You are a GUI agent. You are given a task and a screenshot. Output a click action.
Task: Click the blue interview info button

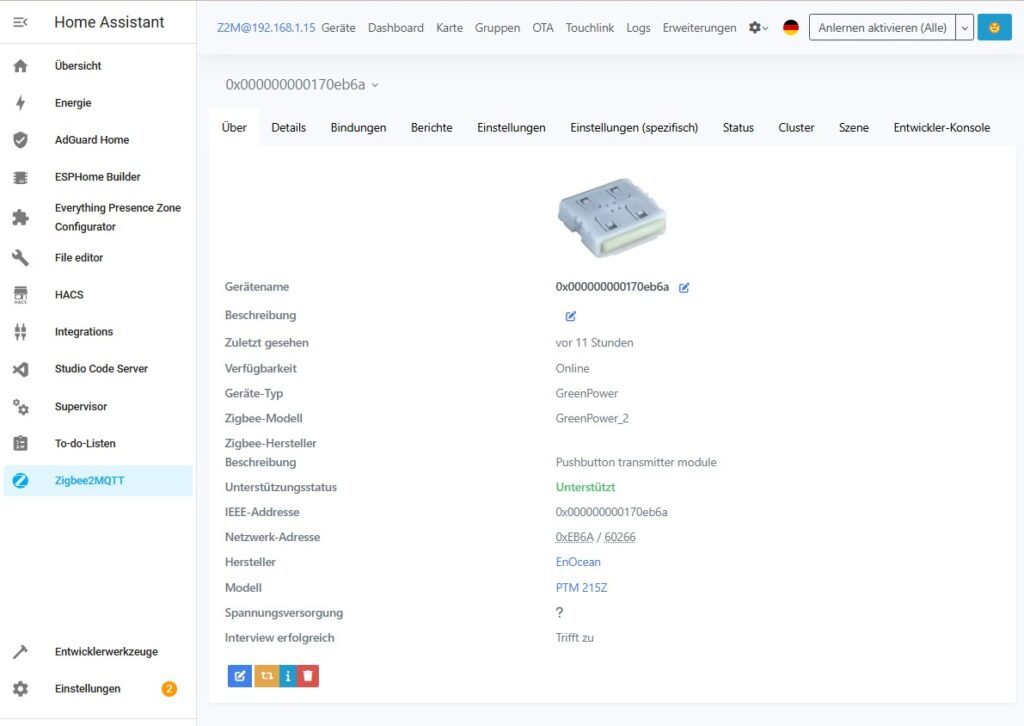287,676
